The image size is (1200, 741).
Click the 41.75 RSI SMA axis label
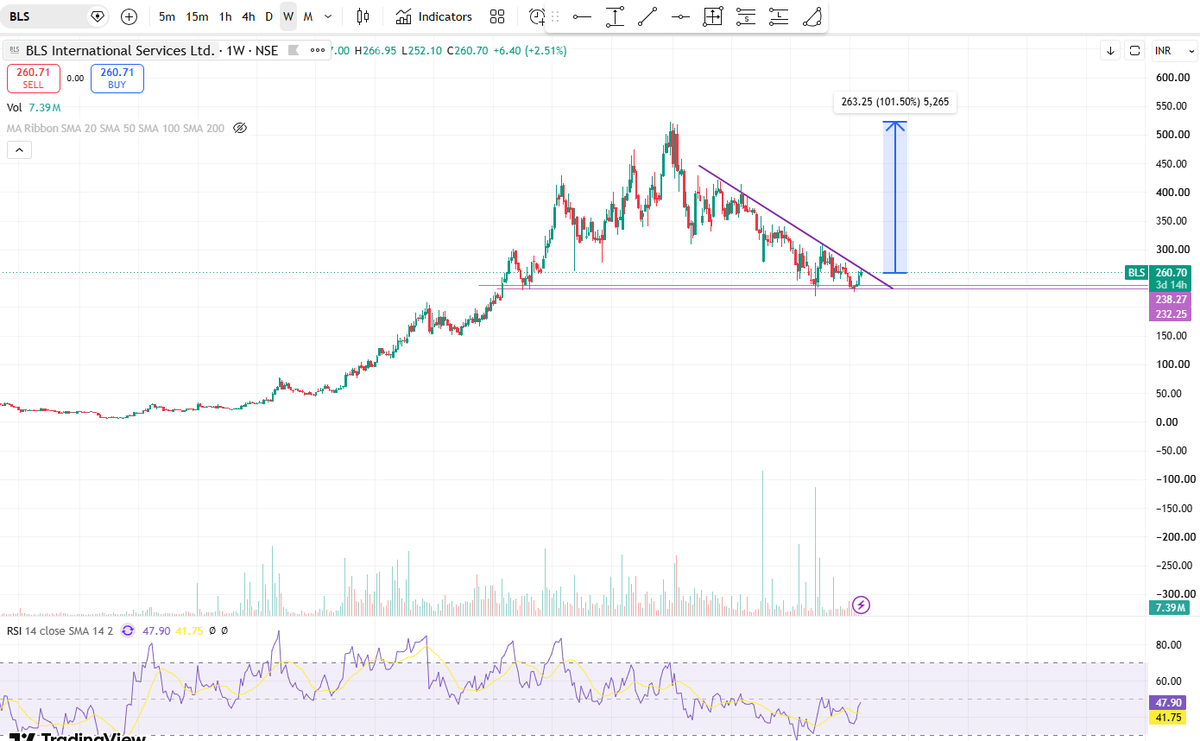[x=1170, y=717]
